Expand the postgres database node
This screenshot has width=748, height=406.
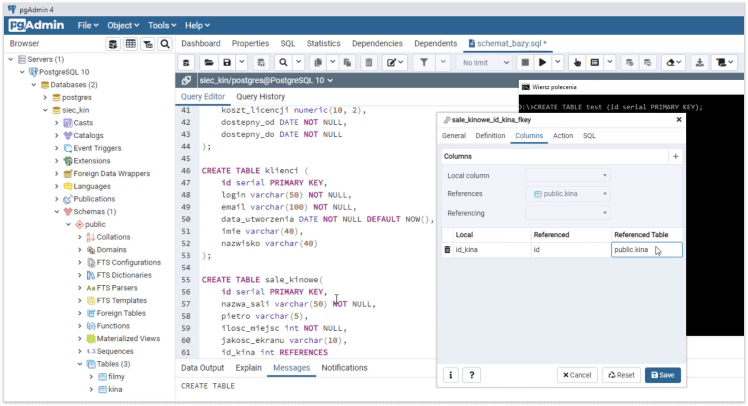pos(45,98)
